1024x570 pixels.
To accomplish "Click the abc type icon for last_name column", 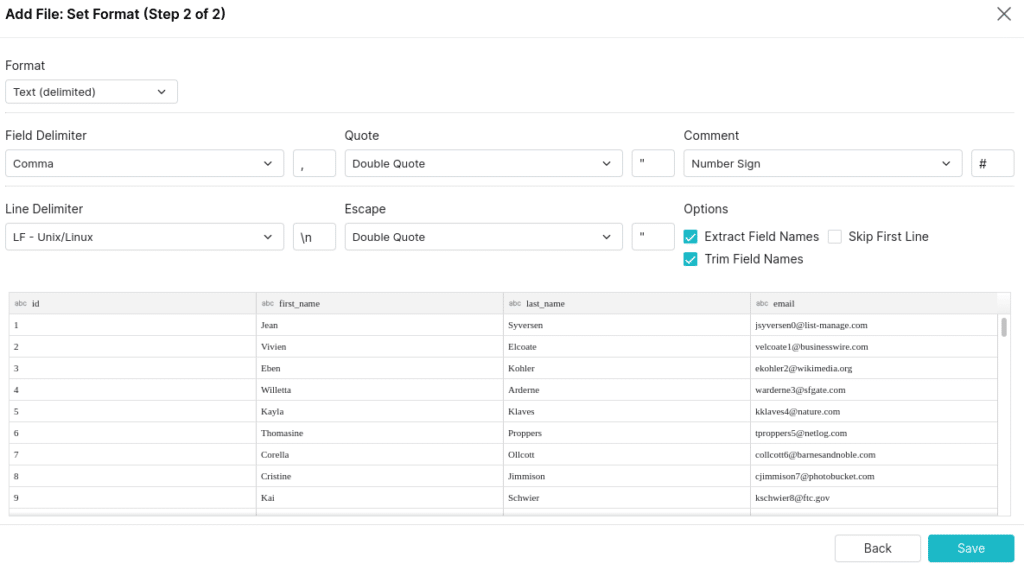I will 515,303.
